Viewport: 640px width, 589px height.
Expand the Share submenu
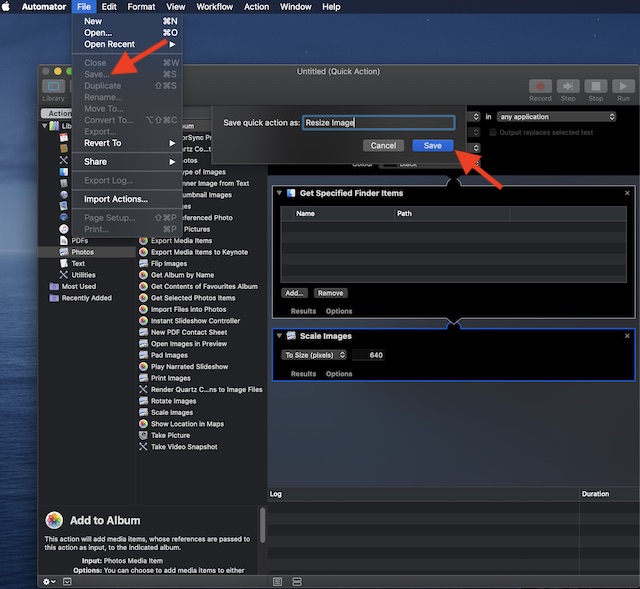pos(127,162)
